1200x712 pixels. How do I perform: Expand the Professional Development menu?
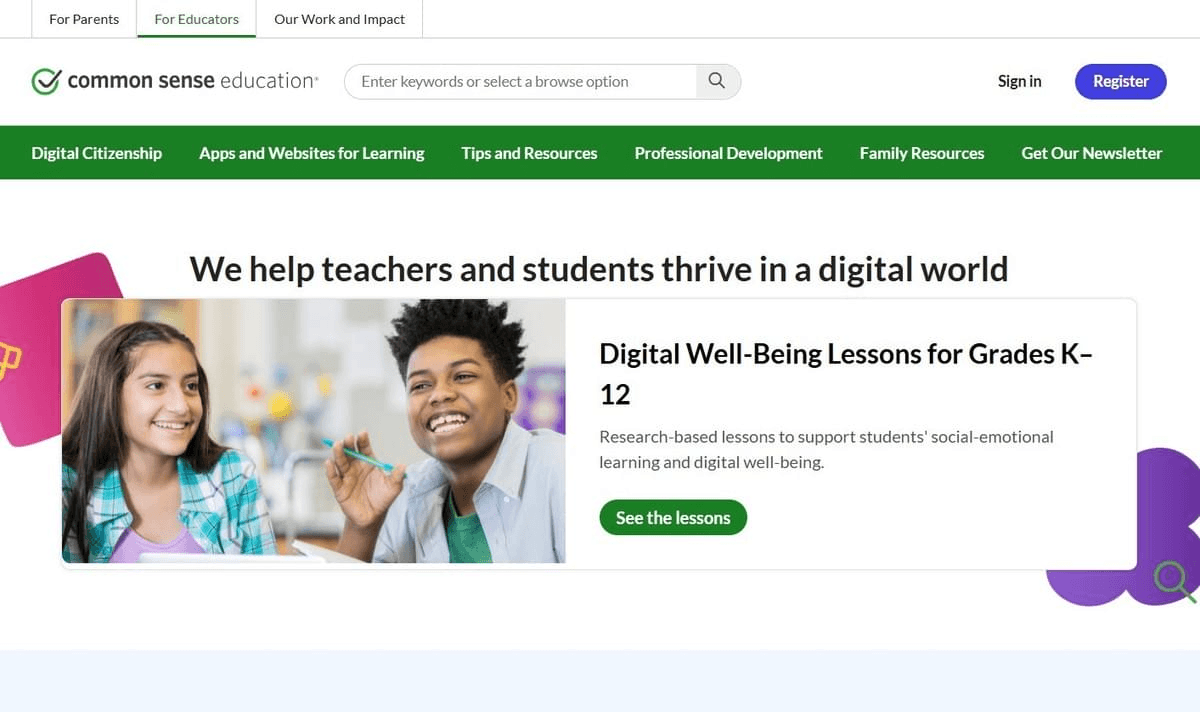(x=728, y=153)
